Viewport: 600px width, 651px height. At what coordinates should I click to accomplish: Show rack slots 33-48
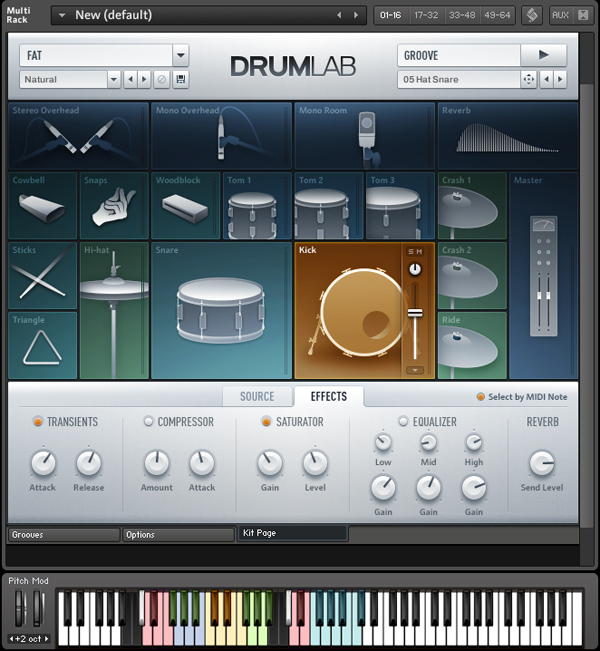462,15
